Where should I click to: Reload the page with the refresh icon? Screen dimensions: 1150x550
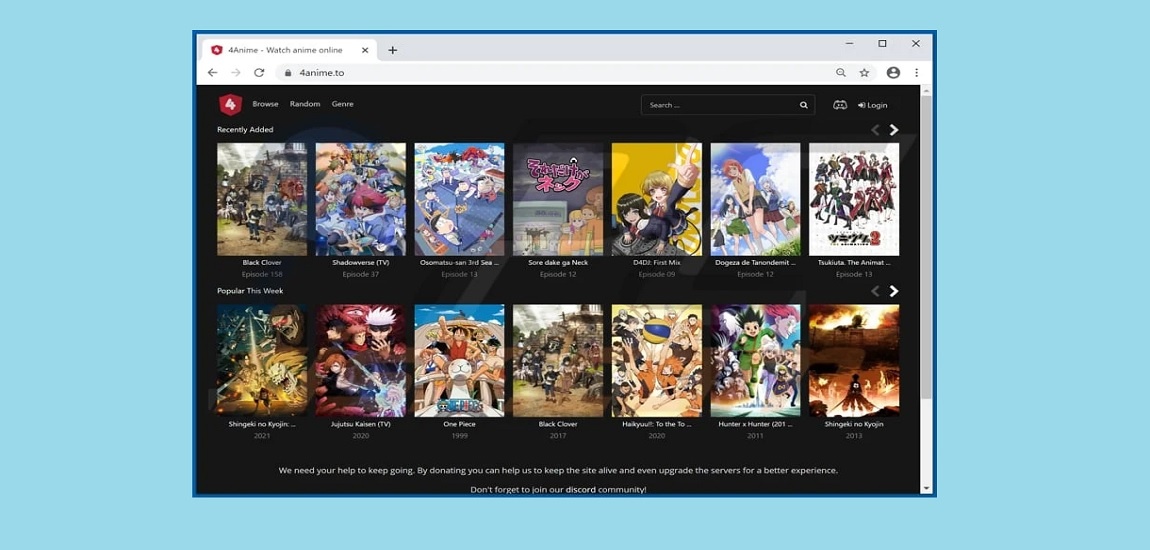click(x=259, y=73)
